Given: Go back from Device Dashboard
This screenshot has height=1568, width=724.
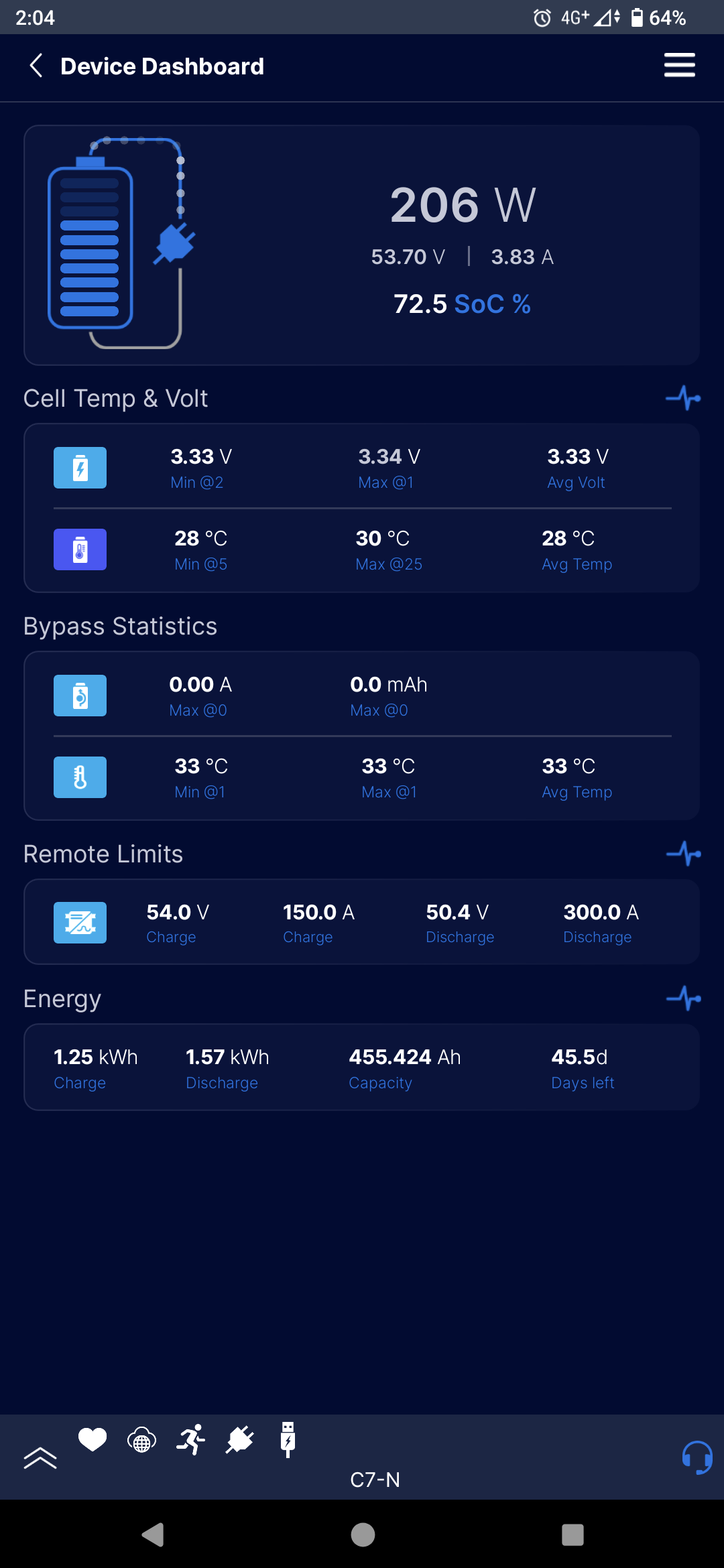Looking at the screenshot, I should click(37, 66).
